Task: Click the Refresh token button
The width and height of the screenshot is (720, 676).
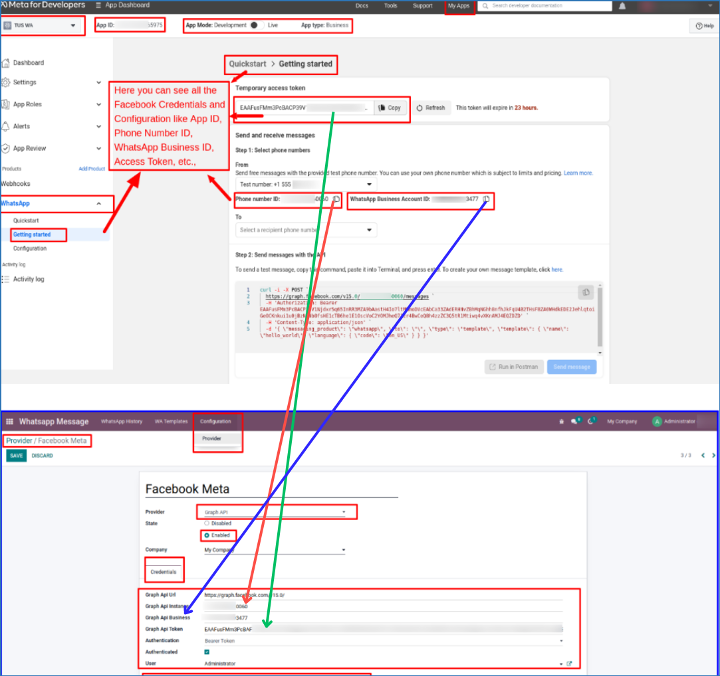Action: (x=431, y=108)
